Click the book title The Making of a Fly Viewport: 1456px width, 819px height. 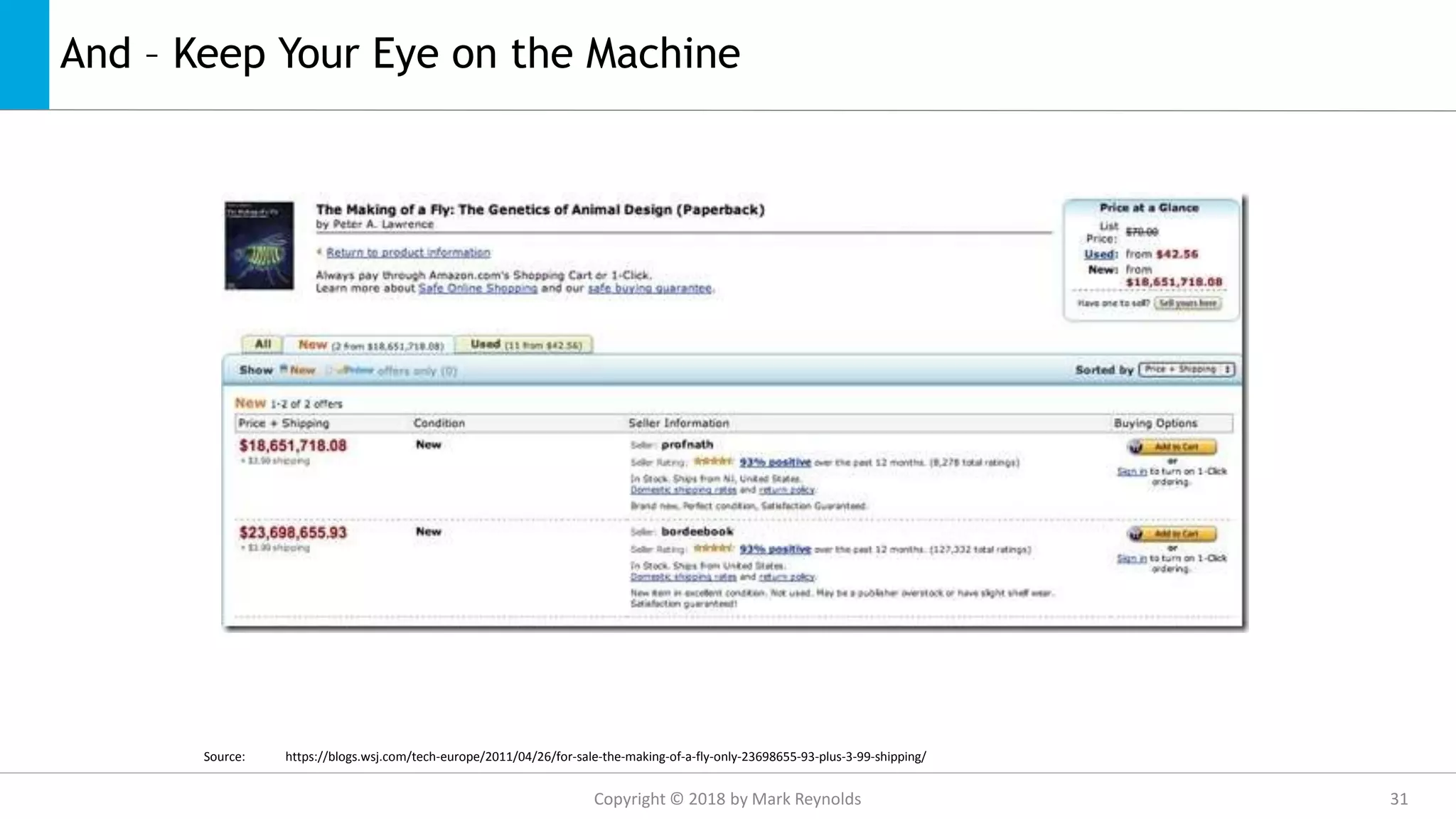[x=540, y=210]
